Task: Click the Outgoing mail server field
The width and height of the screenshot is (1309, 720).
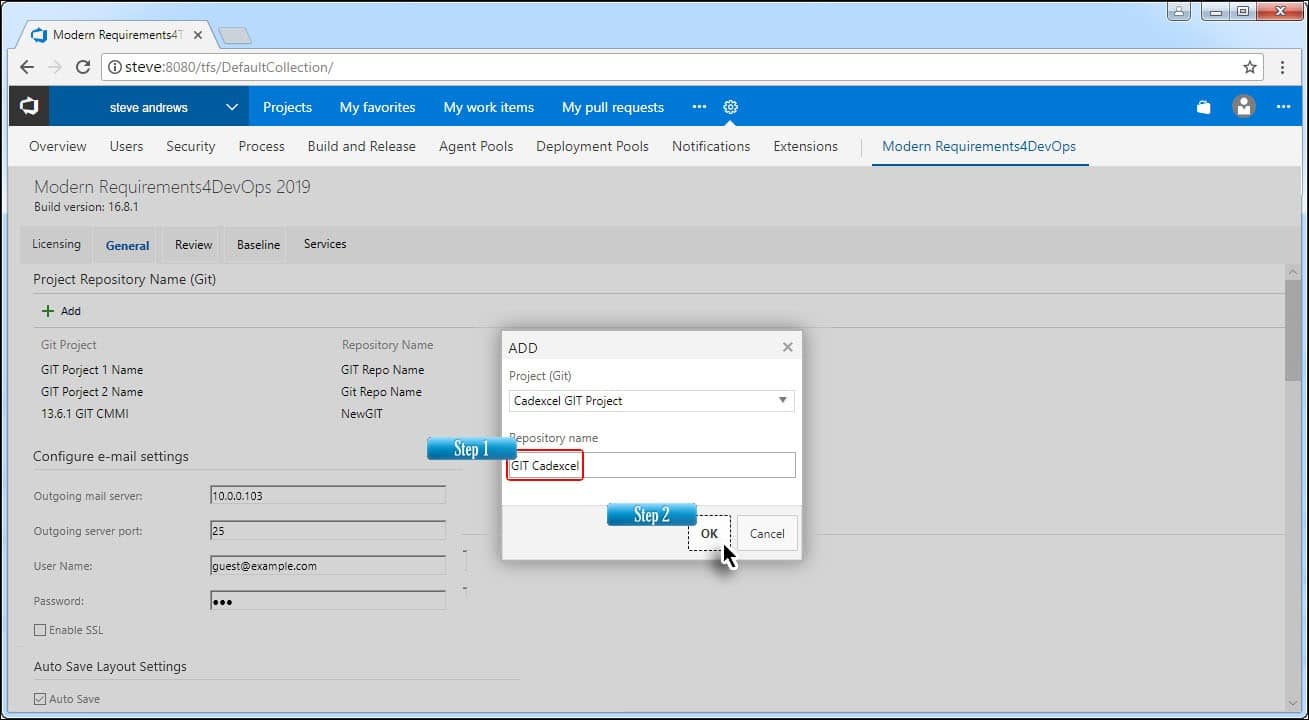Action: (328, 495)
